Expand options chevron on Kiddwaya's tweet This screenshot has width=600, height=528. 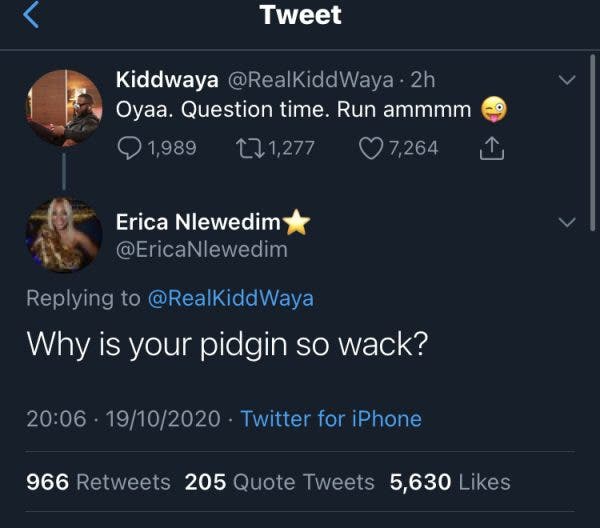tap(567, 79)
